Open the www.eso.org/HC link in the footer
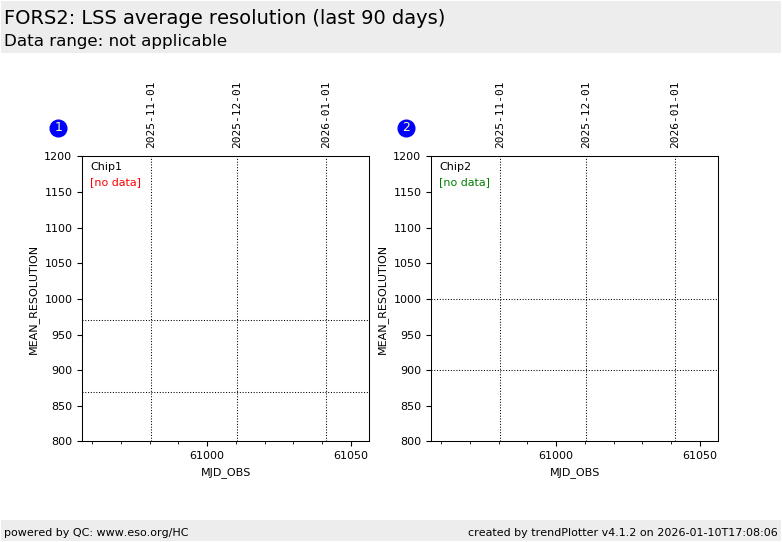The width and height of the screenshot is (782, 542). [x=142, y=532]
